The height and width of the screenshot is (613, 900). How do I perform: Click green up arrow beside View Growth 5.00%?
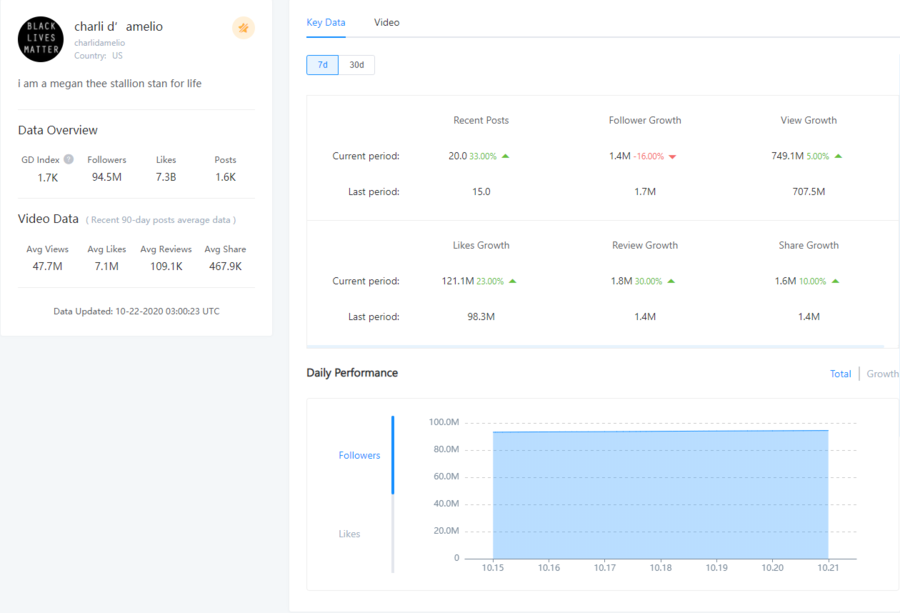[x=838, y=156]
